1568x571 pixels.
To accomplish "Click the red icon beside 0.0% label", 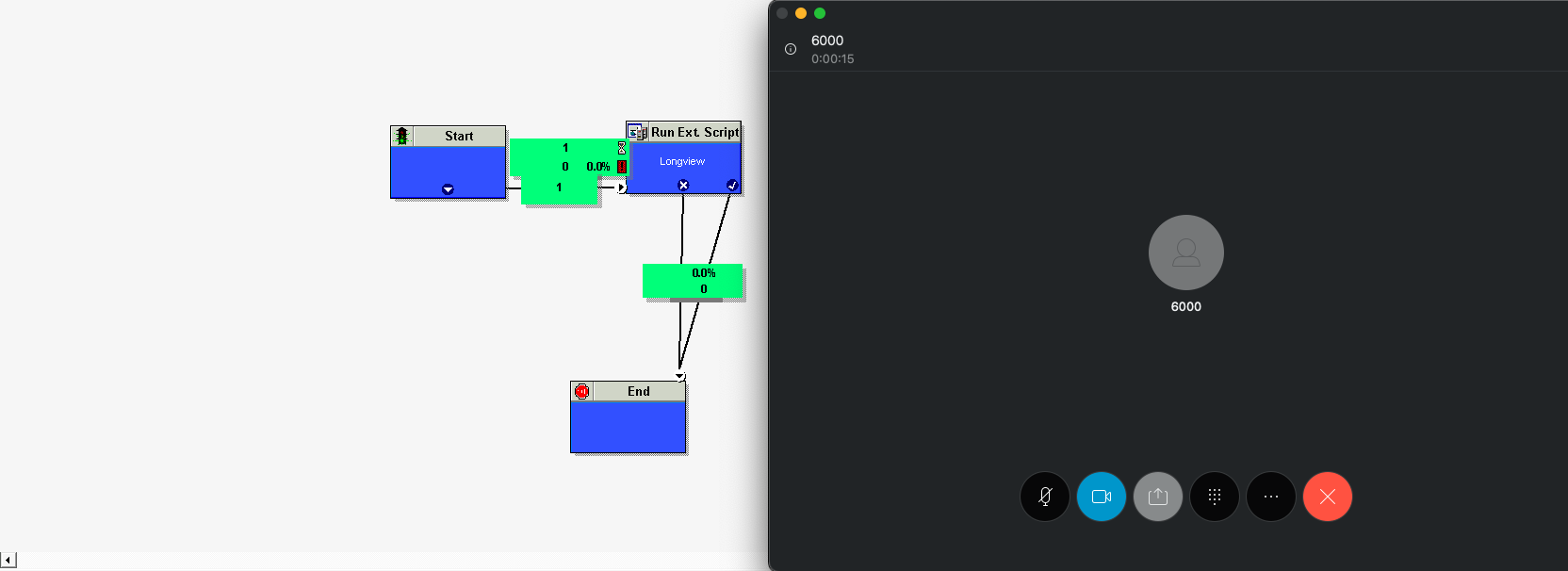I will 622,167.
